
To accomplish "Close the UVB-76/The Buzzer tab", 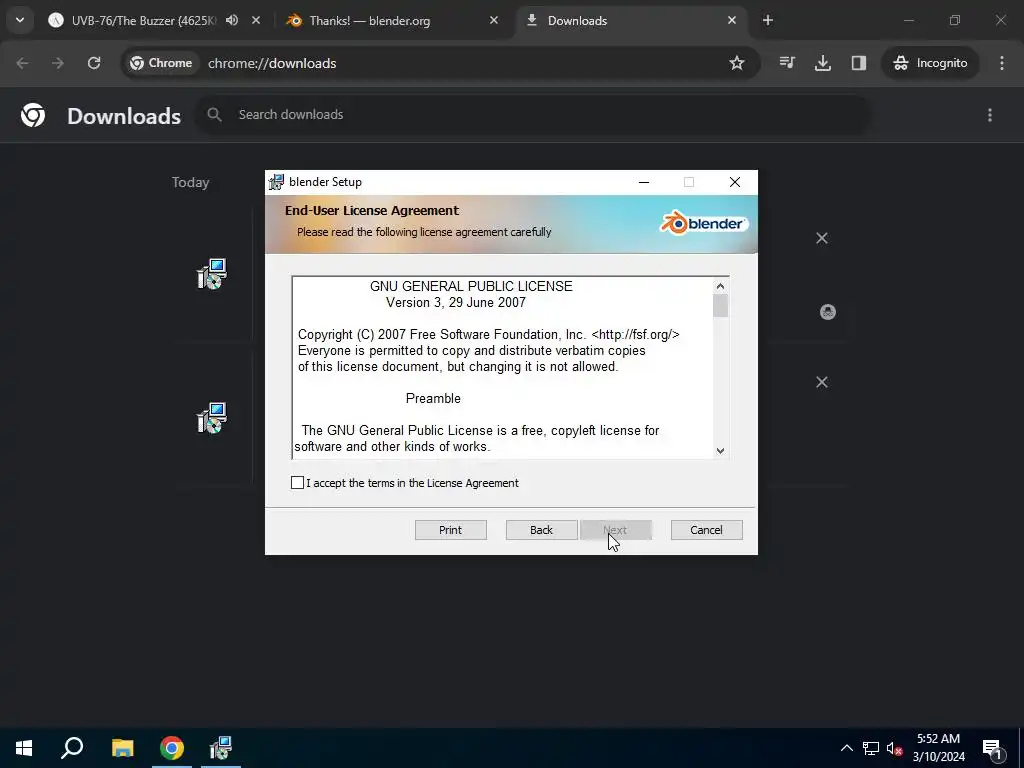I will pyautogui.click(x=256, y=20).
